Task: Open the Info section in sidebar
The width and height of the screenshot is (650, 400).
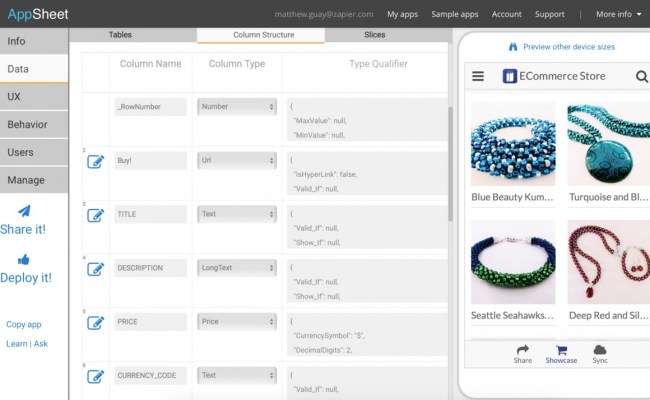Action: [x=34, y=41]
